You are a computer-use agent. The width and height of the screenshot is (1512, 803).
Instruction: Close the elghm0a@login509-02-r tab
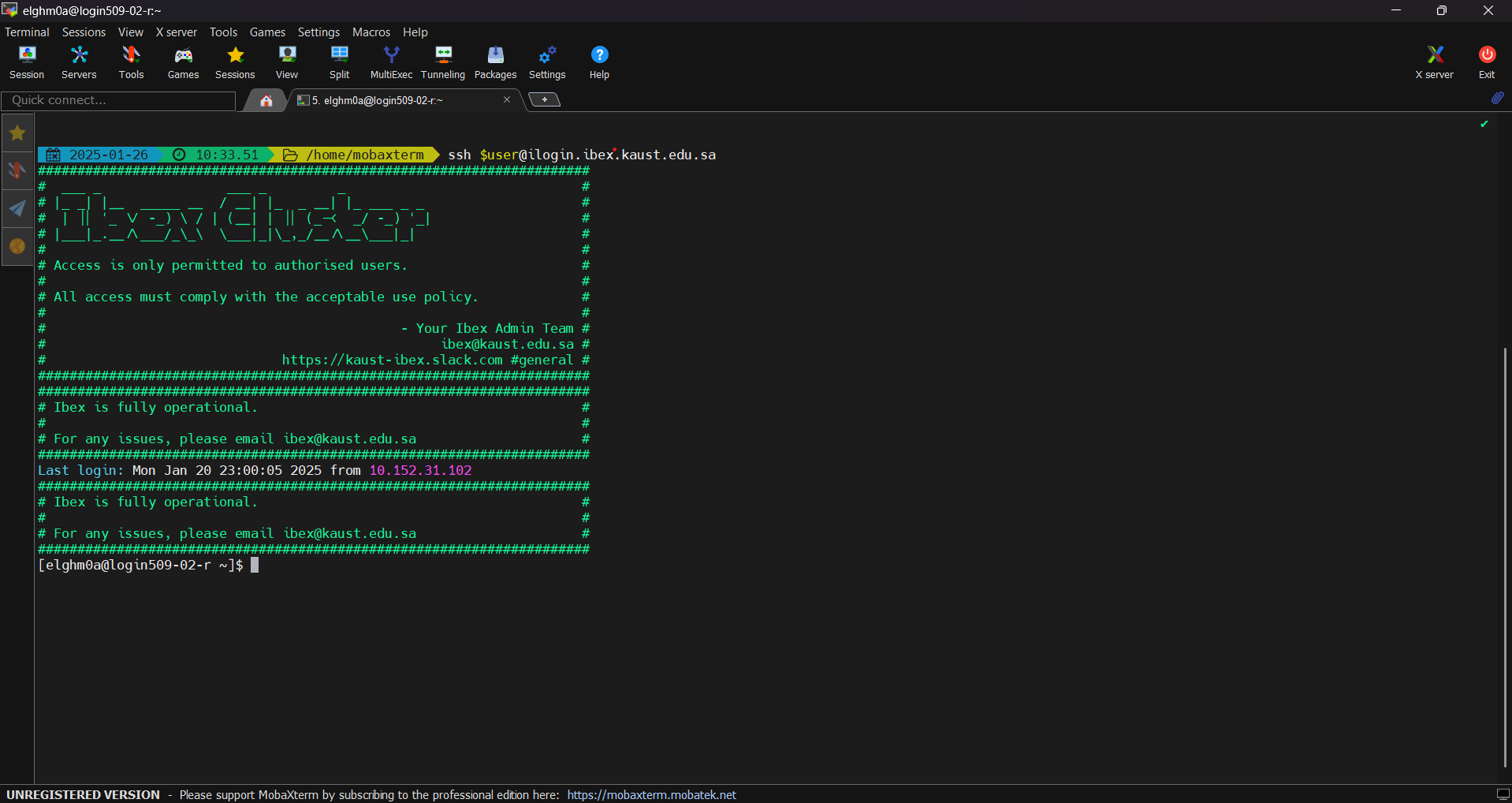pyautogui.click(x=507, y=99)
